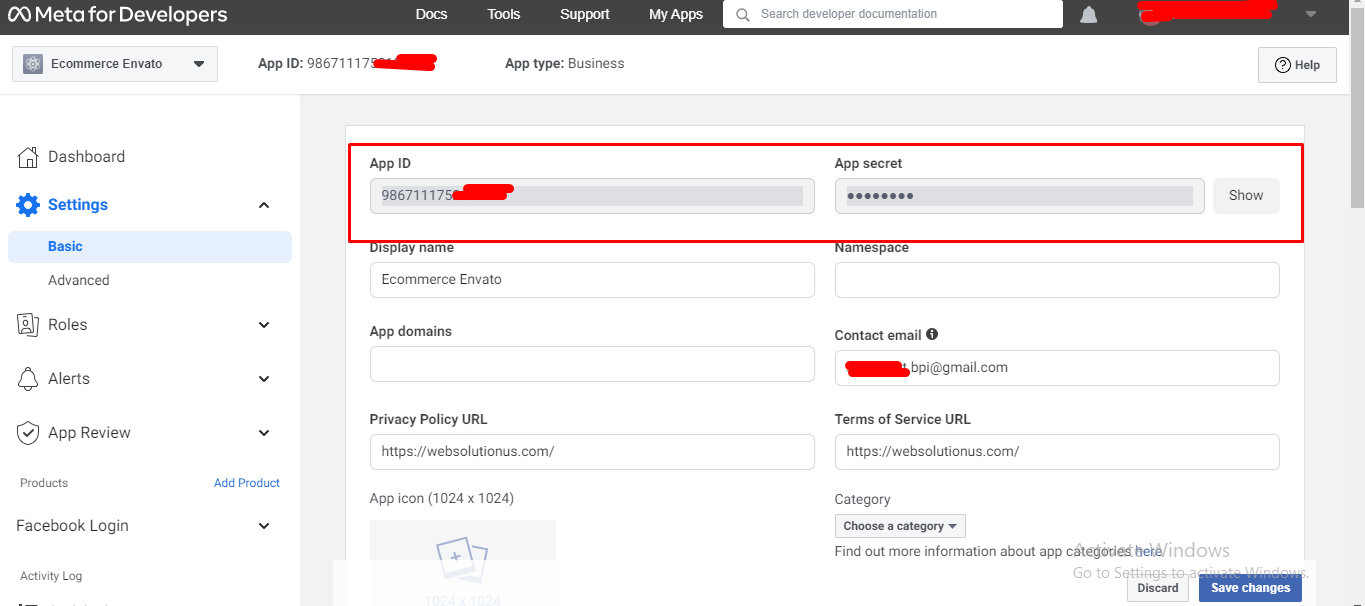The height and width of the screenshot is (606, 1365).
Task: Select the Advanced settings item
Action: point(79,281)
